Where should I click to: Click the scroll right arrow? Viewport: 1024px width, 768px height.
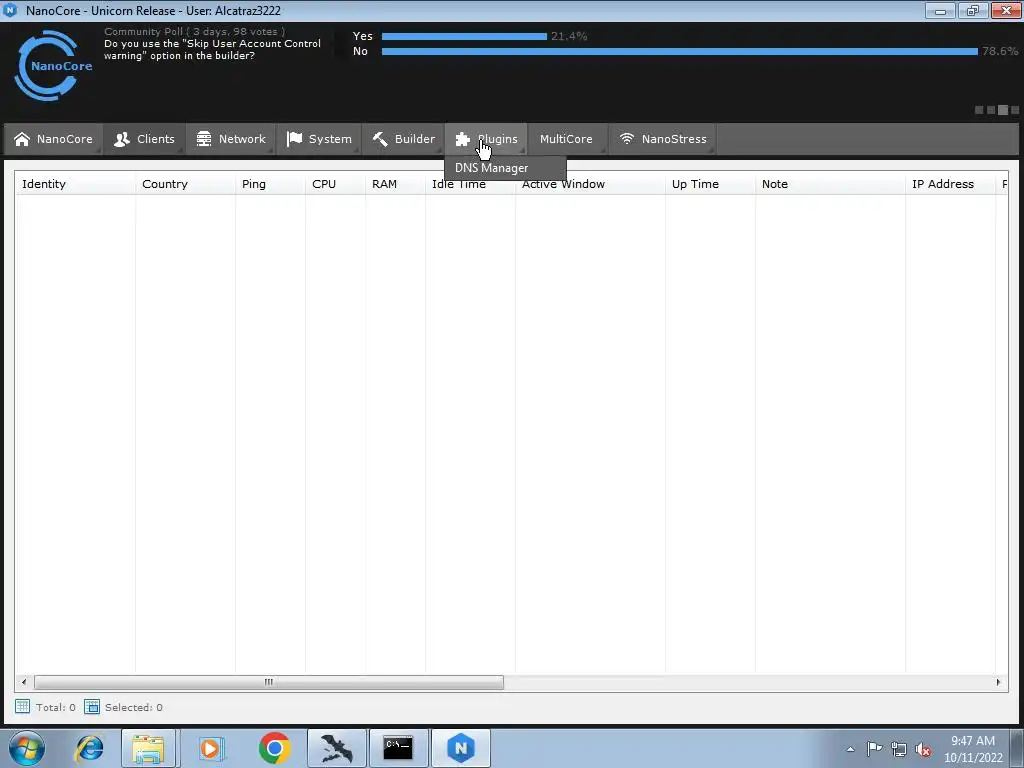point(998,682)
